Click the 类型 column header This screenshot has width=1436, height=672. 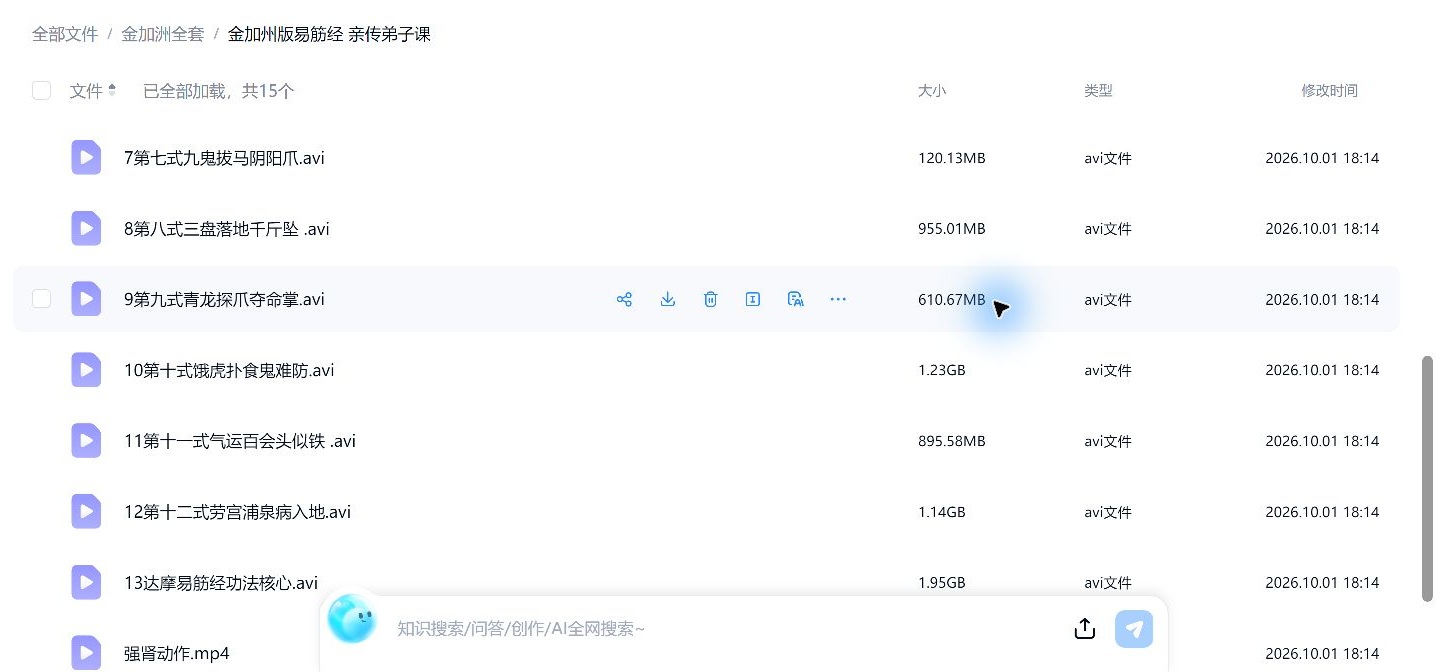(x=1098, y=91)
